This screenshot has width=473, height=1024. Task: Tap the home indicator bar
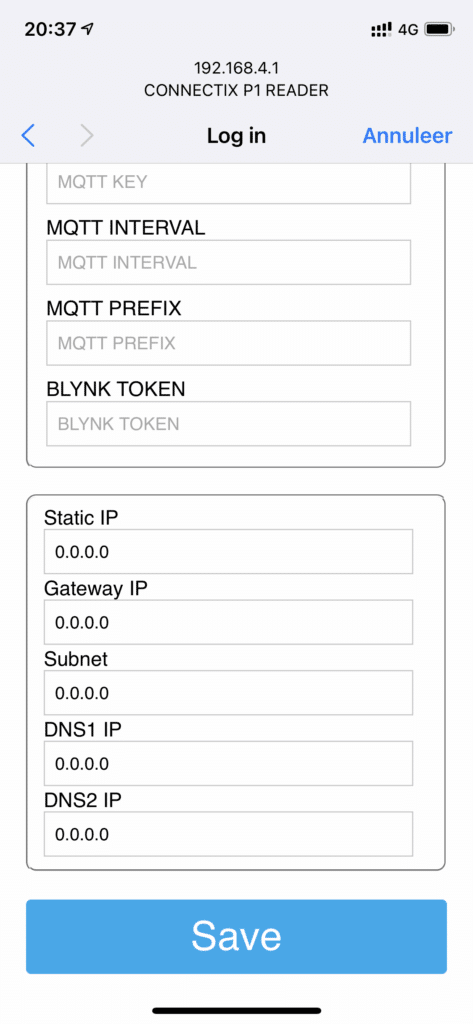point(236,1010)
